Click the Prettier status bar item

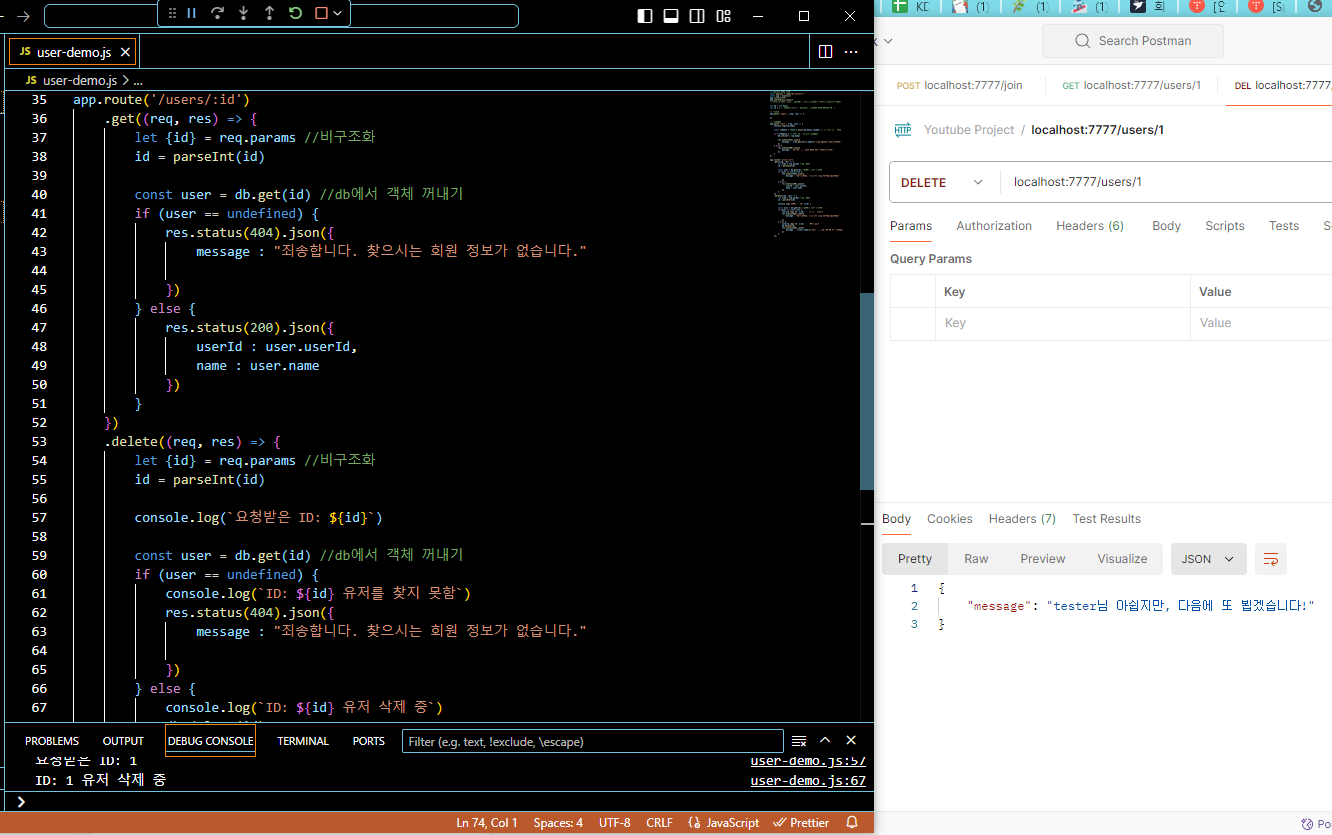tap(802, 823)
